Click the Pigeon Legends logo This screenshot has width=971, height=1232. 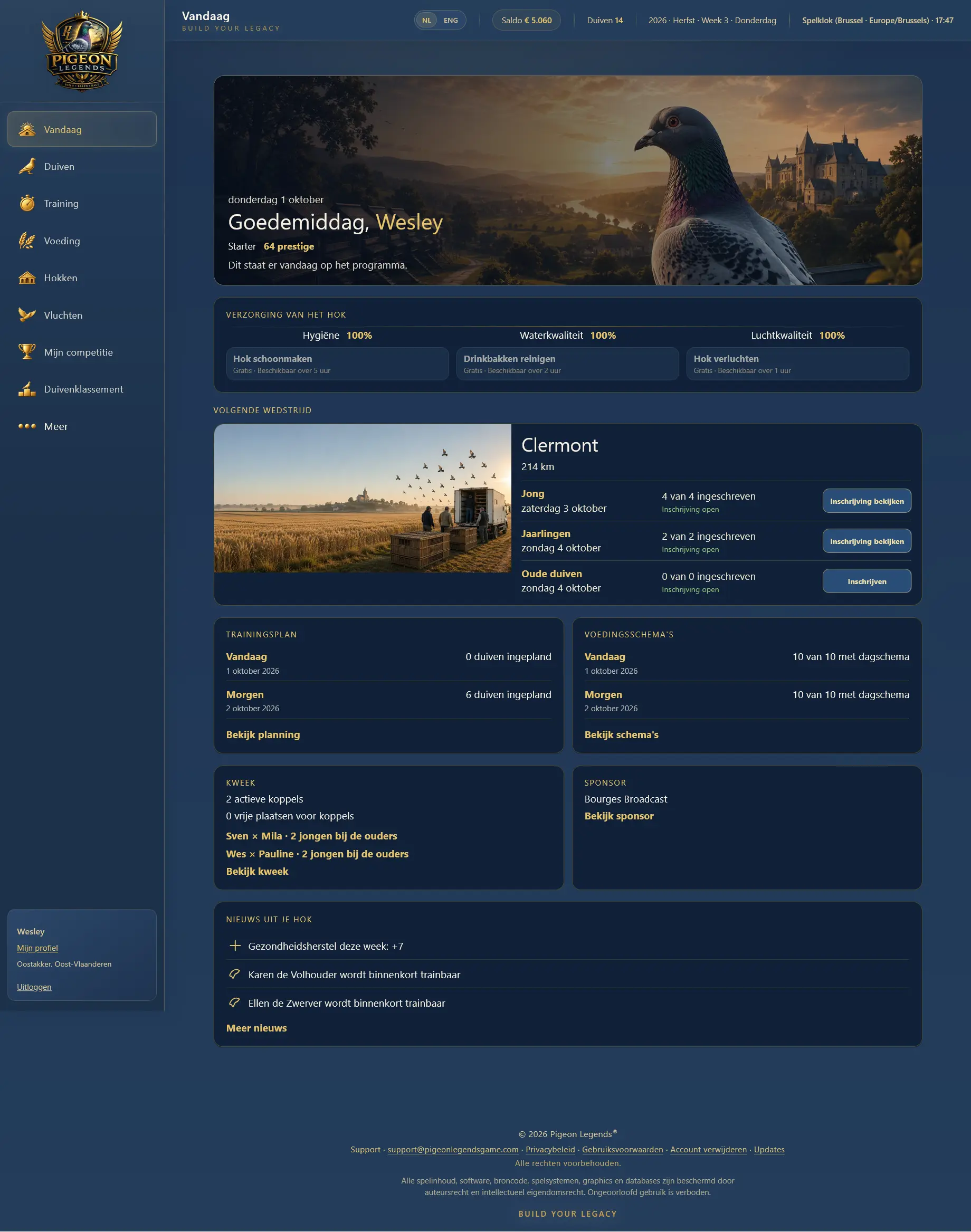[x=82, y=51]
